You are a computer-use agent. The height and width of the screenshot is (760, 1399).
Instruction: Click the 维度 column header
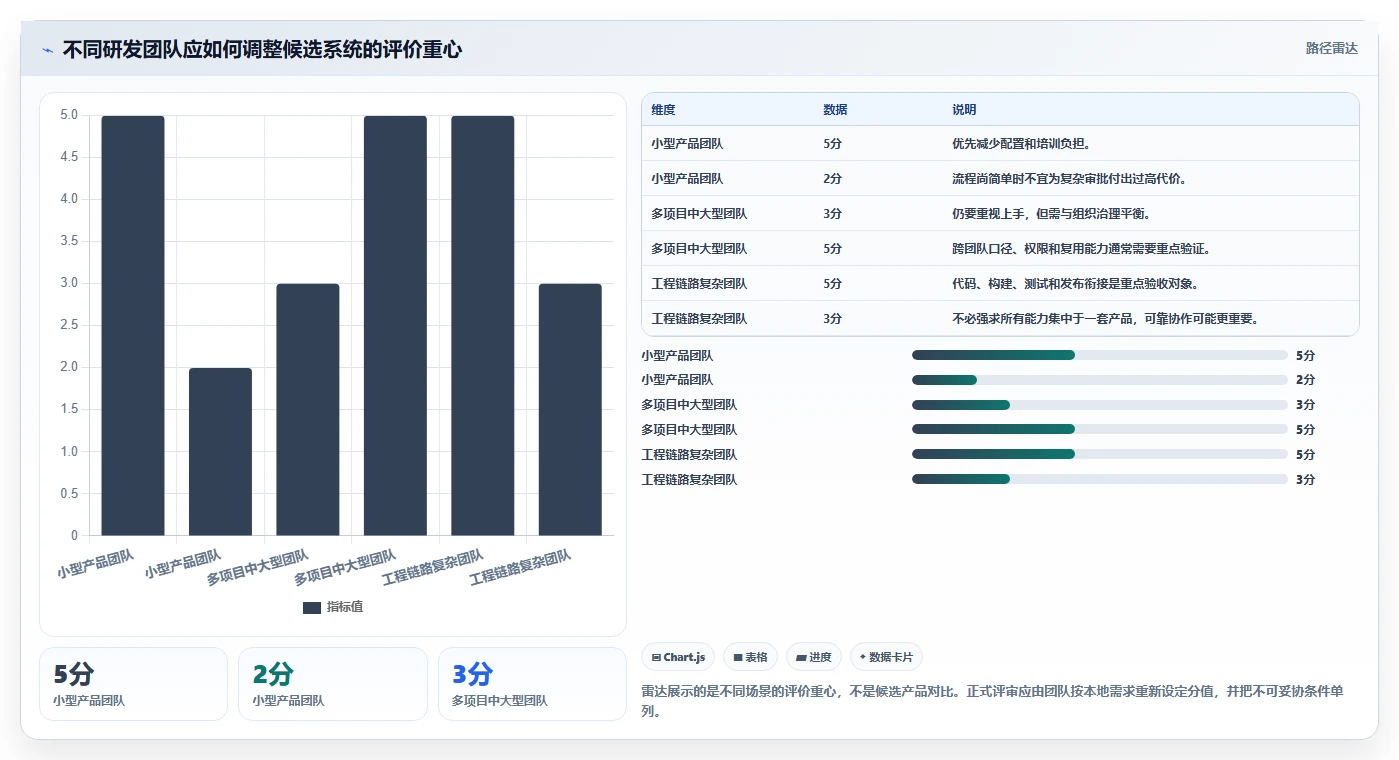(x=663, y=110)
